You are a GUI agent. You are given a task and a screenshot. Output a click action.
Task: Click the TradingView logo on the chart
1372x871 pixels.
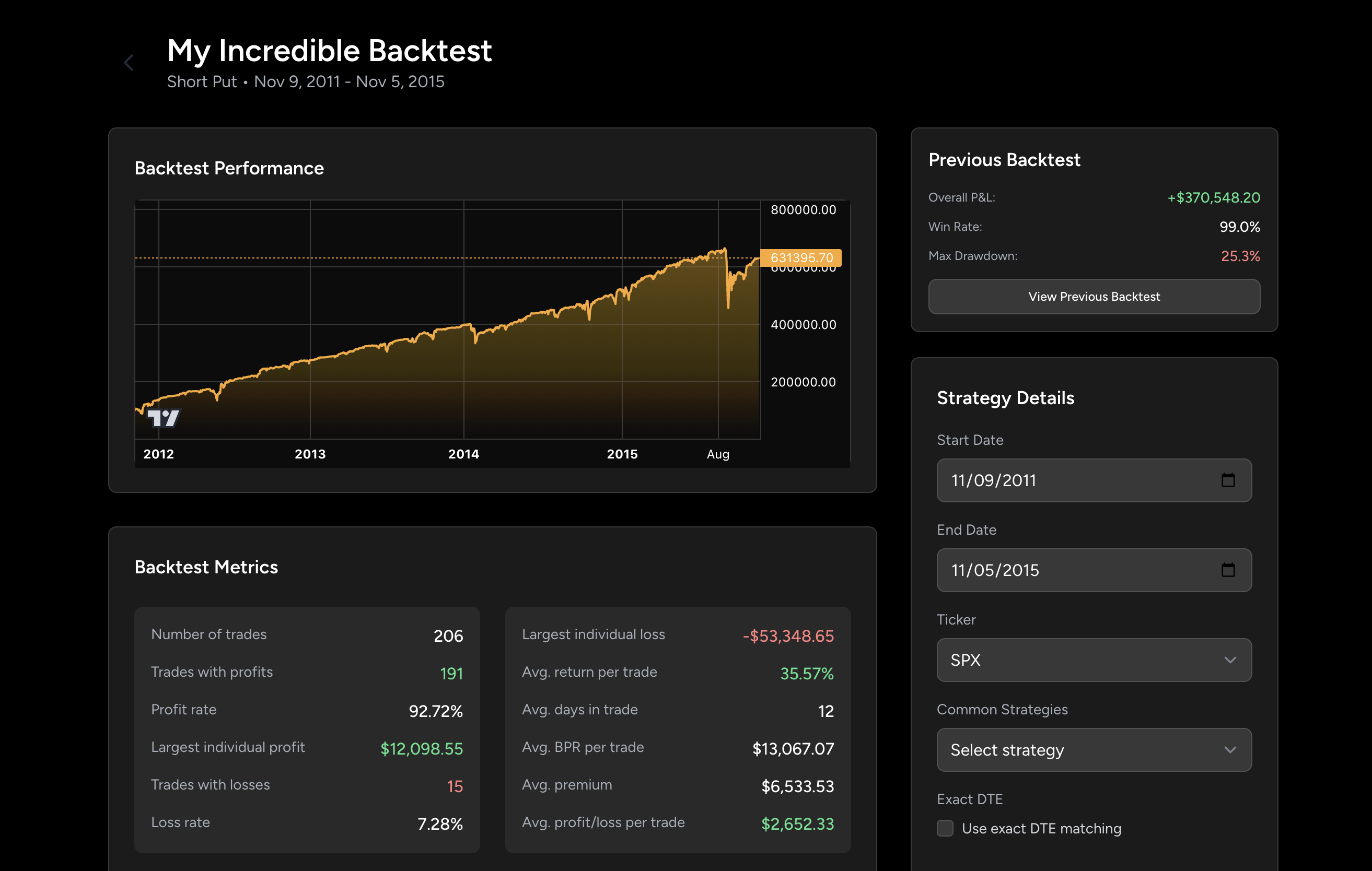pos(163,418)
